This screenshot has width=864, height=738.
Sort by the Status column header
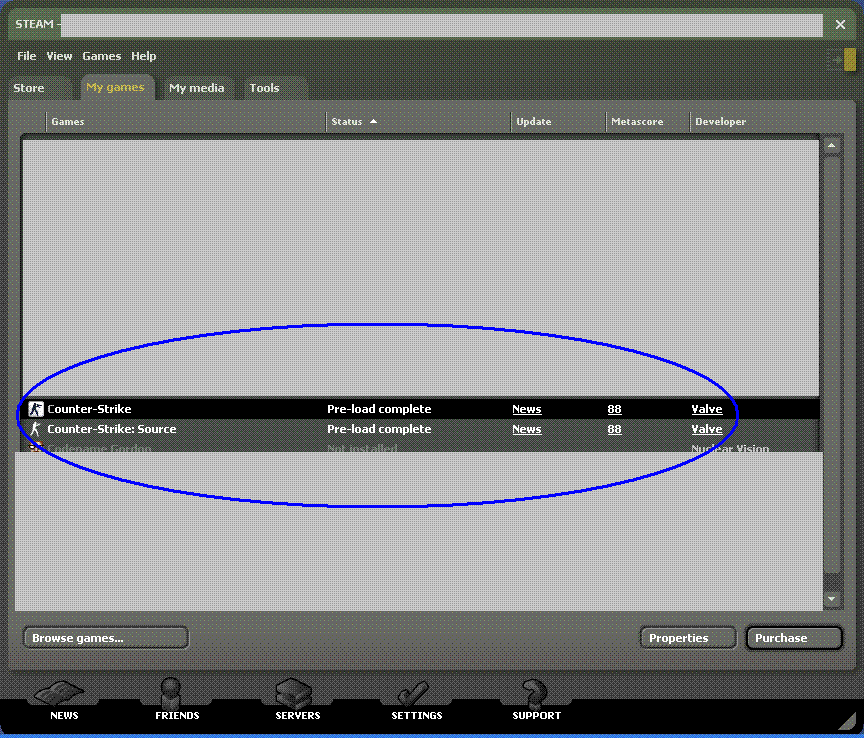[x=419, y=121]
